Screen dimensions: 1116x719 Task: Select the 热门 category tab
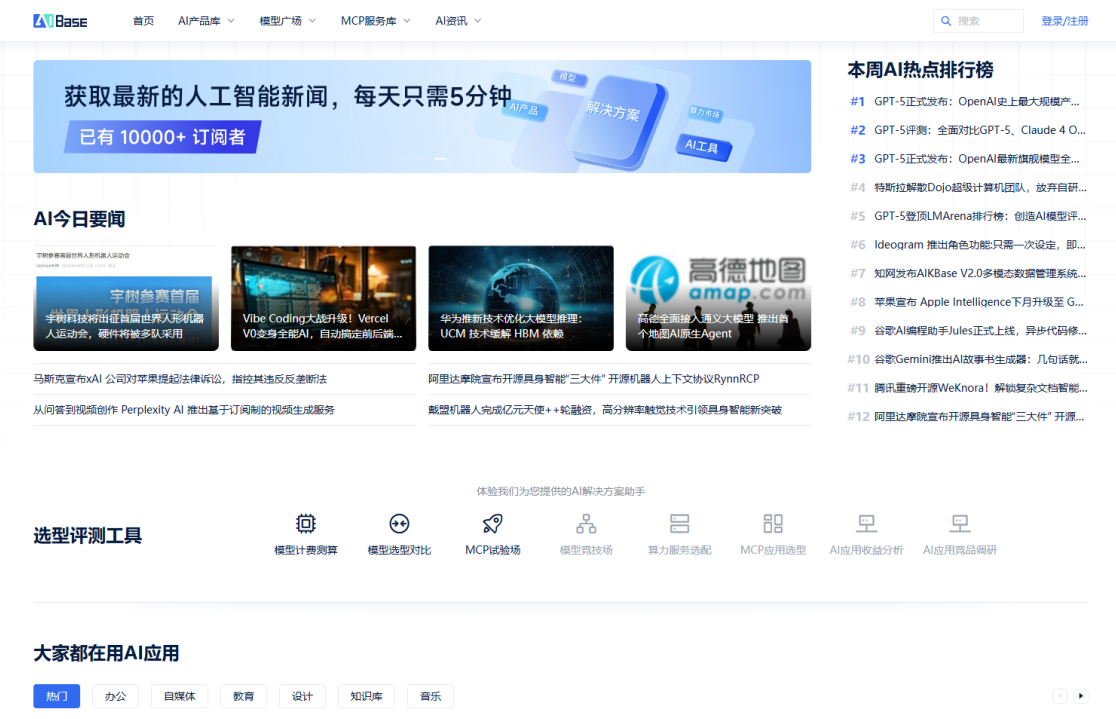[x=57, y=696]
